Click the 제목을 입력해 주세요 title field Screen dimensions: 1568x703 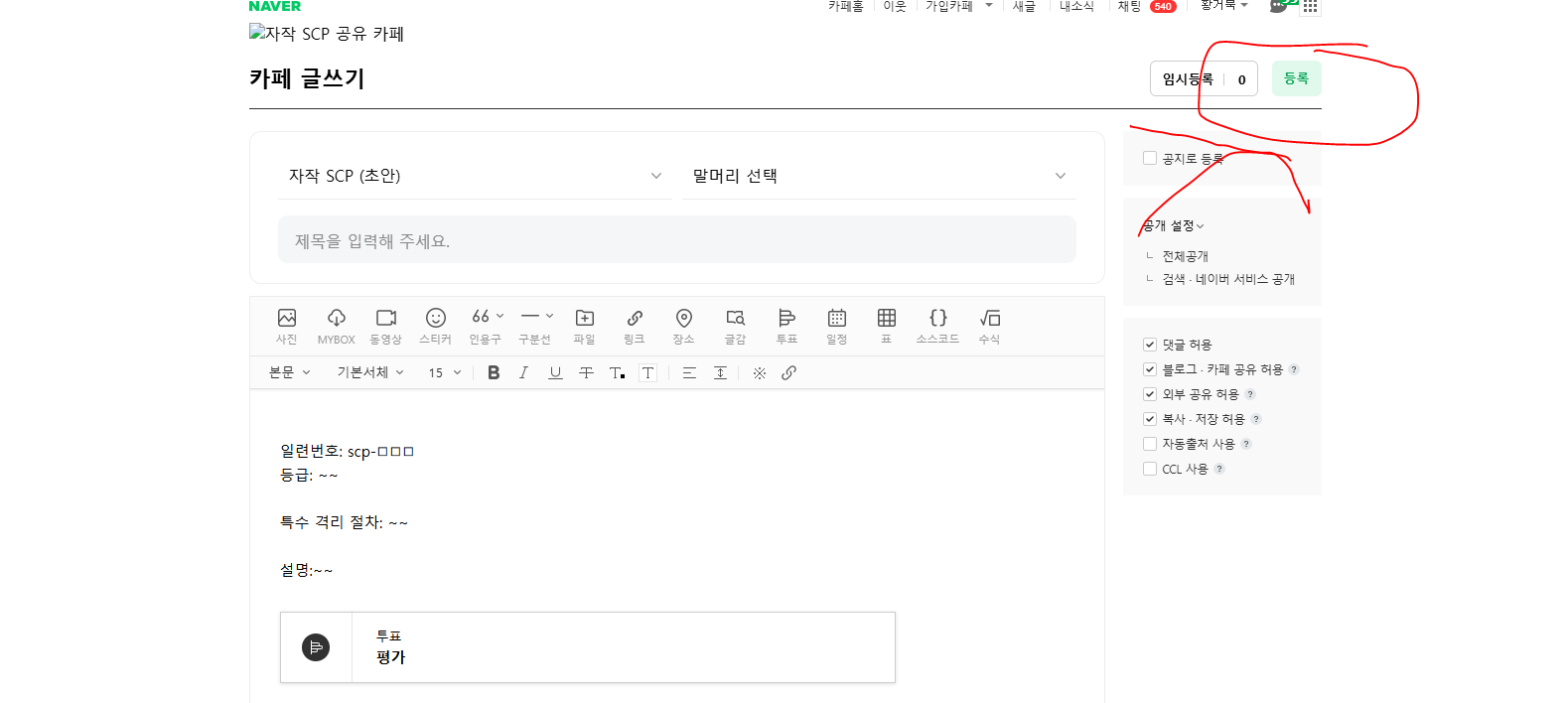tap(676, 240)
